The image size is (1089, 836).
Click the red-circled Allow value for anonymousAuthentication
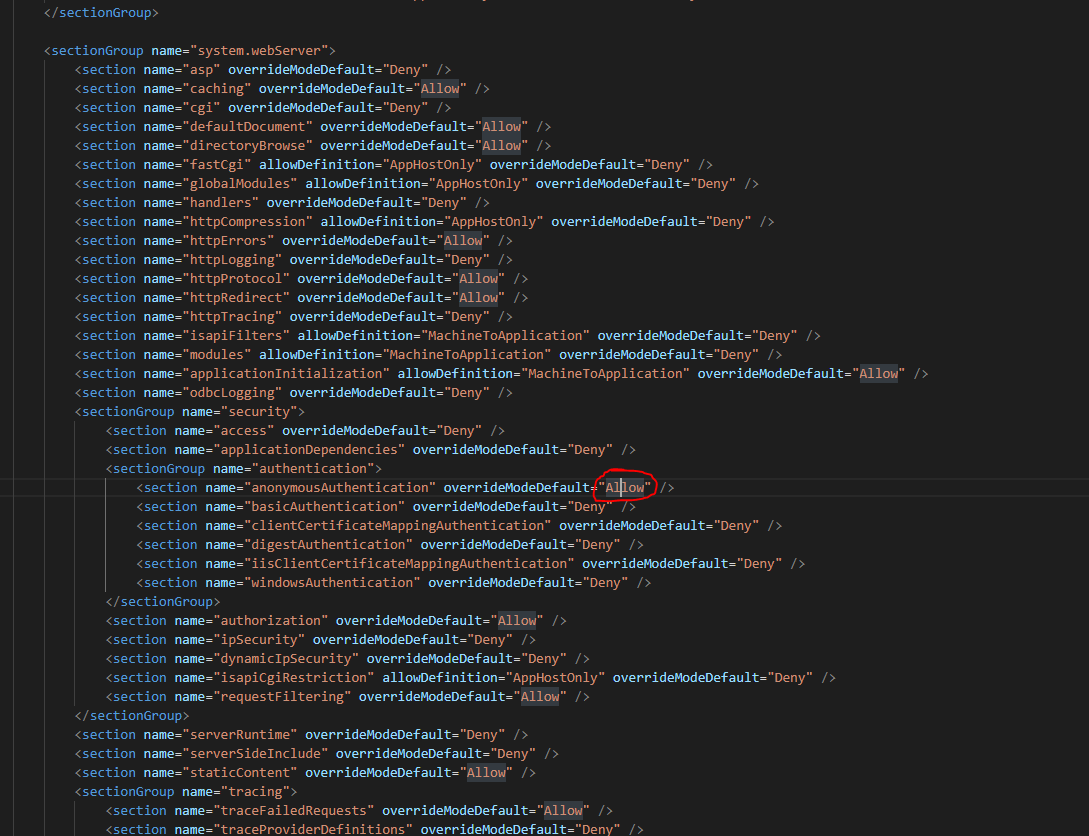[624, 488]
